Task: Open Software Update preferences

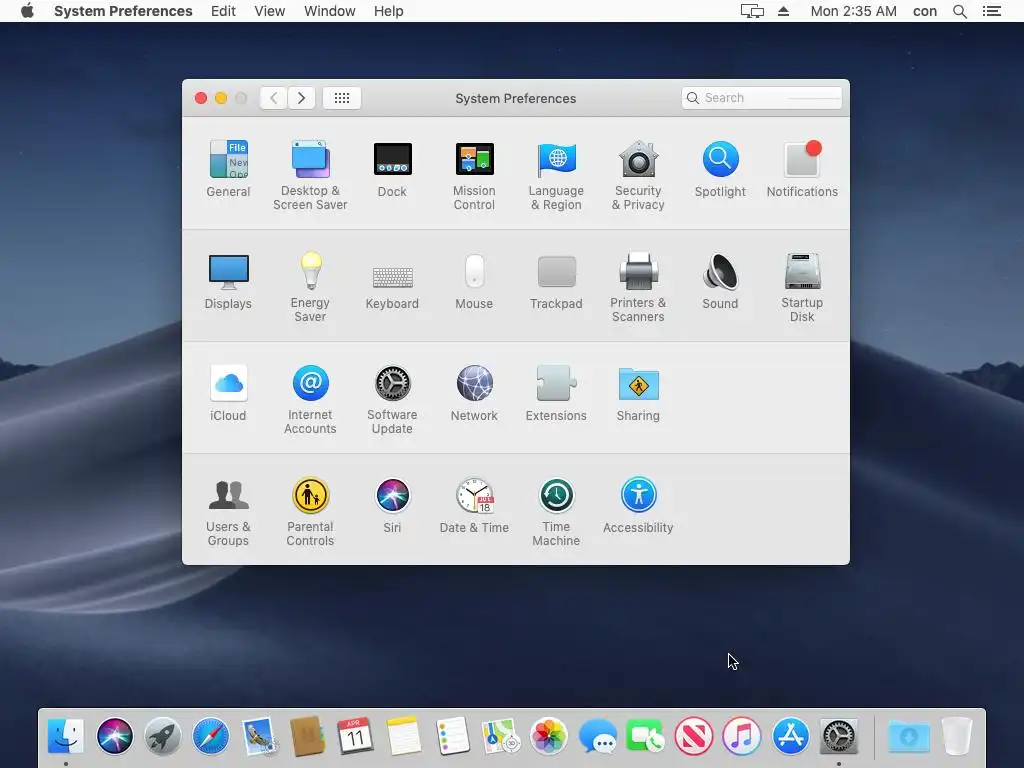Action: [x=392, y=400]
